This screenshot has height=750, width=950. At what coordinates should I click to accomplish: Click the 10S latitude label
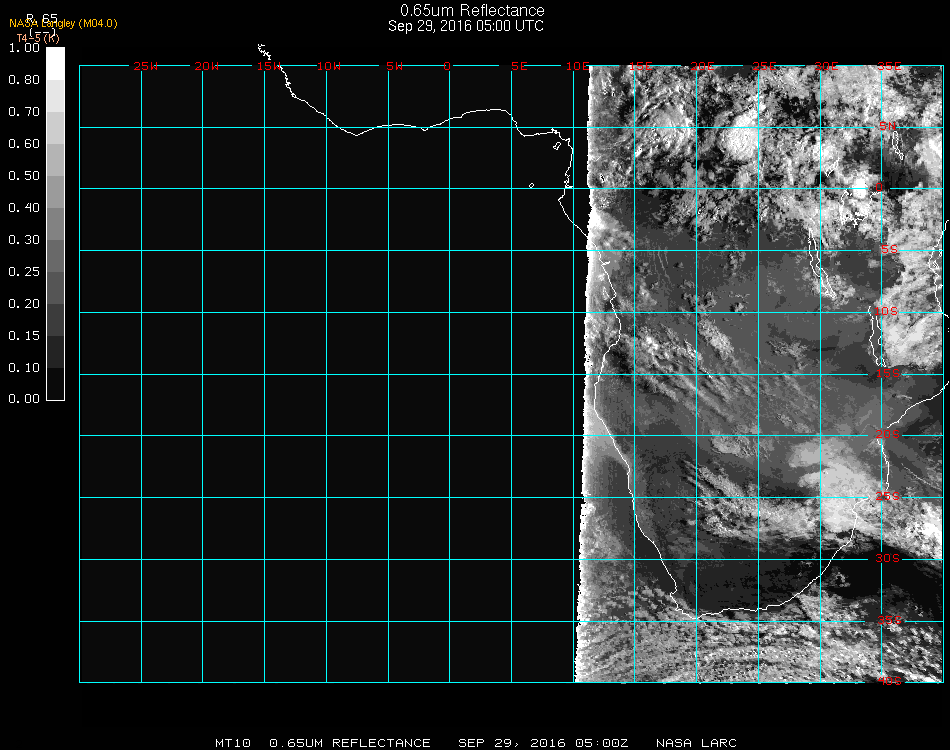(888, 312)
